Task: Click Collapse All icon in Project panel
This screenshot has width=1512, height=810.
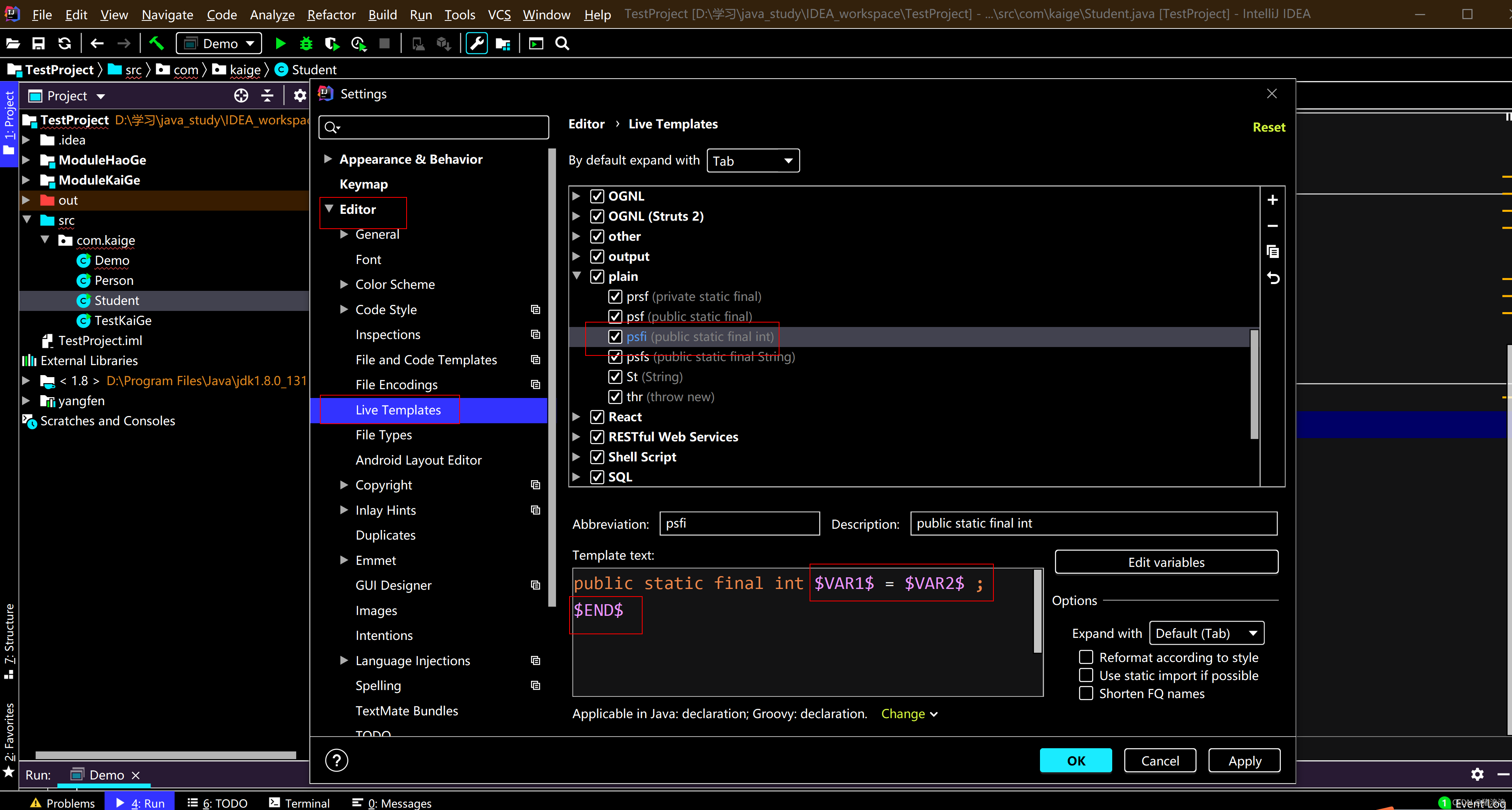Action: [267, 95]
